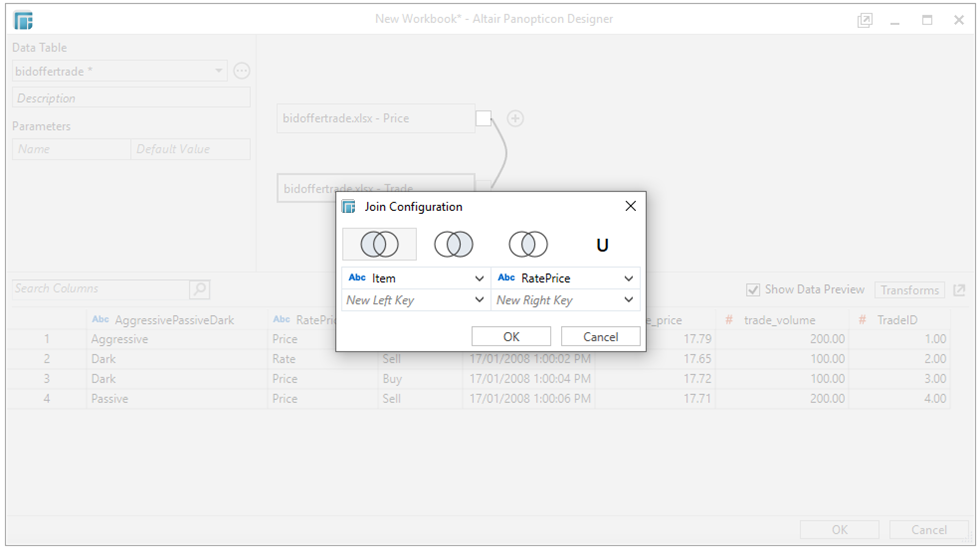Click the ellipsis icon next to data table name
This screenshot has width=979, height=550.
coord(241,71)
